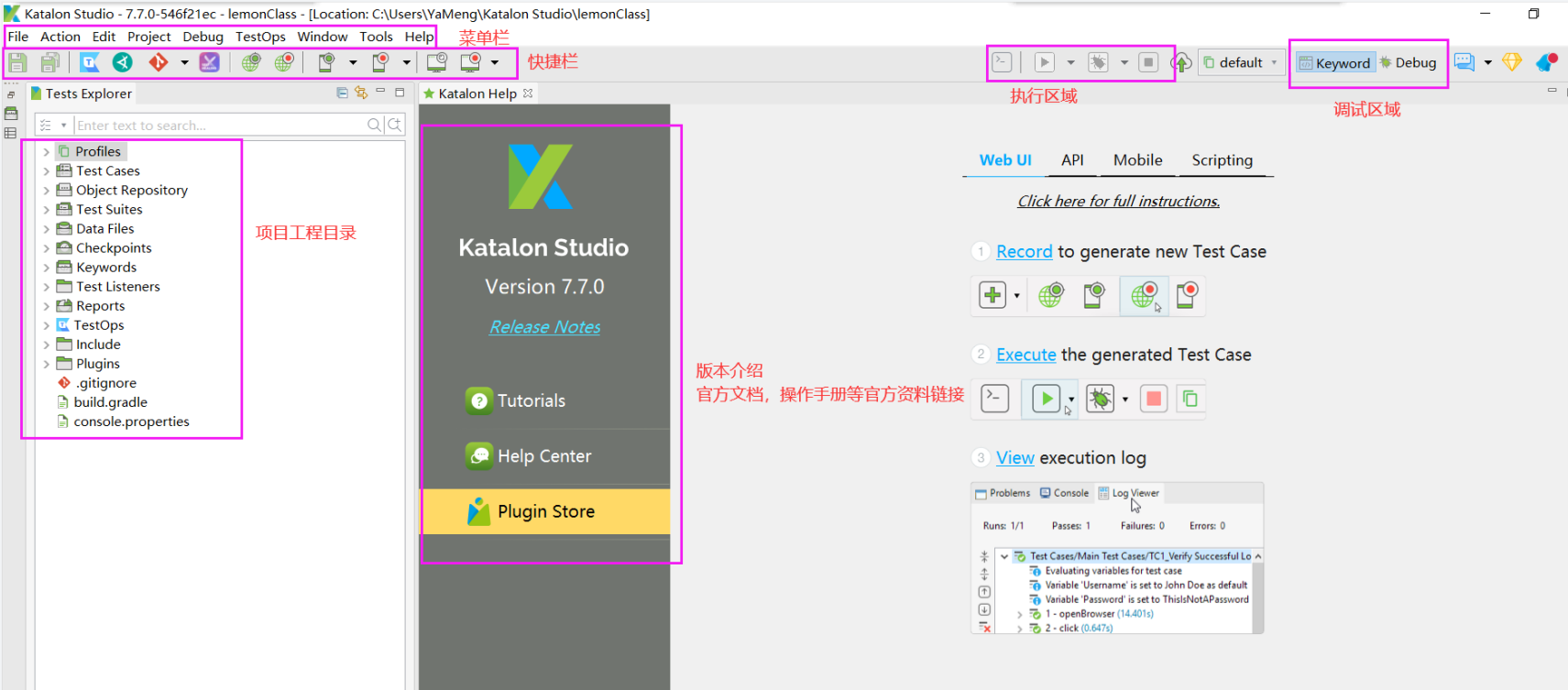
Task: Click the Git icon in the toolbar
Action: coord(159,62)
